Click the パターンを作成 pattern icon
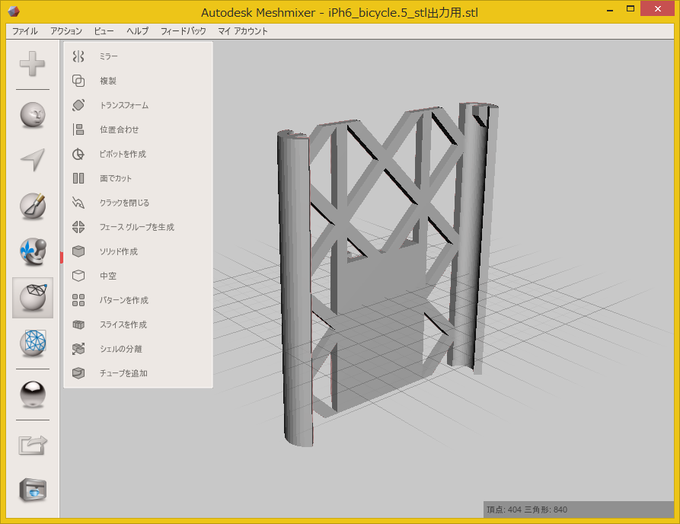680x524 pixels. (x=78, y=300)
